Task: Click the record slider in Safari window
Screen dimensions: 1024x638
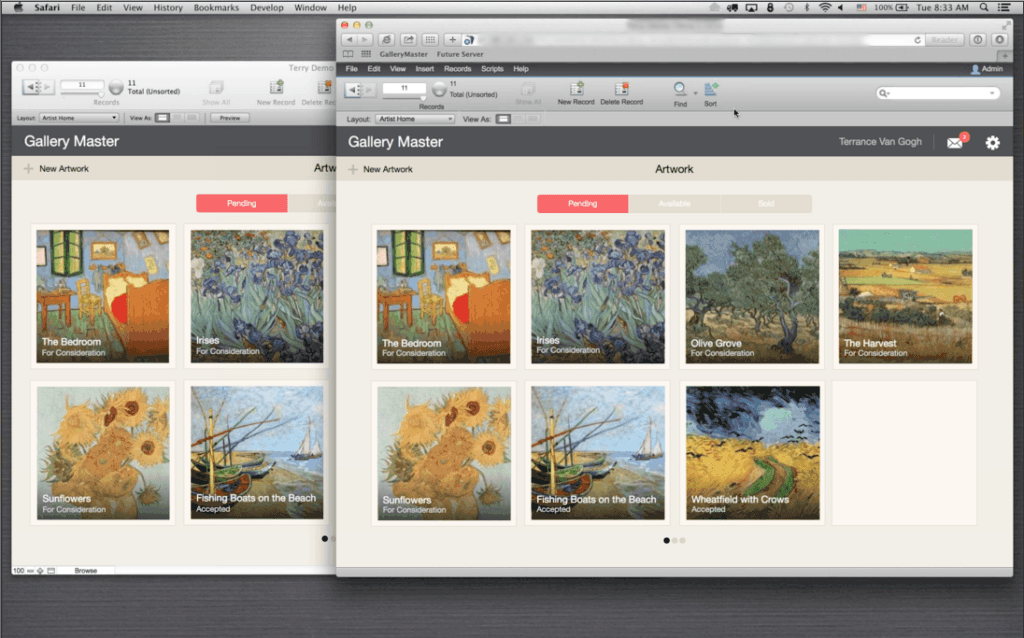Action: click(x=404, y=98)
